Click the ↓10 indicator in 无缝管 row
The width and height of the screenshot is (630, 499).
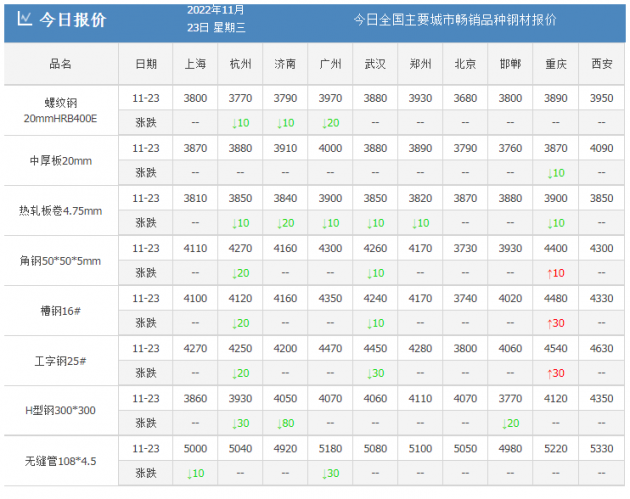tap(196, 473)
